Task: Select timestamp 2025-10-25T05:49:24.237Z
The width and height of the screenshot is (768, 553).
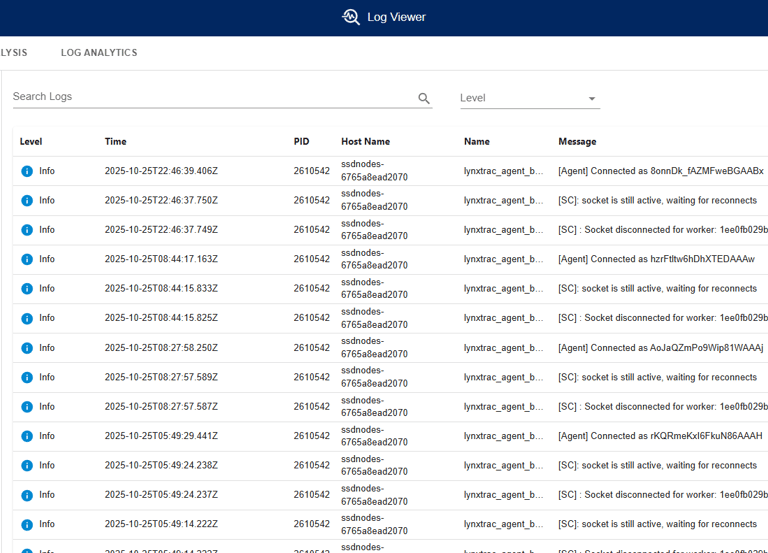Action: click(161, 495)
